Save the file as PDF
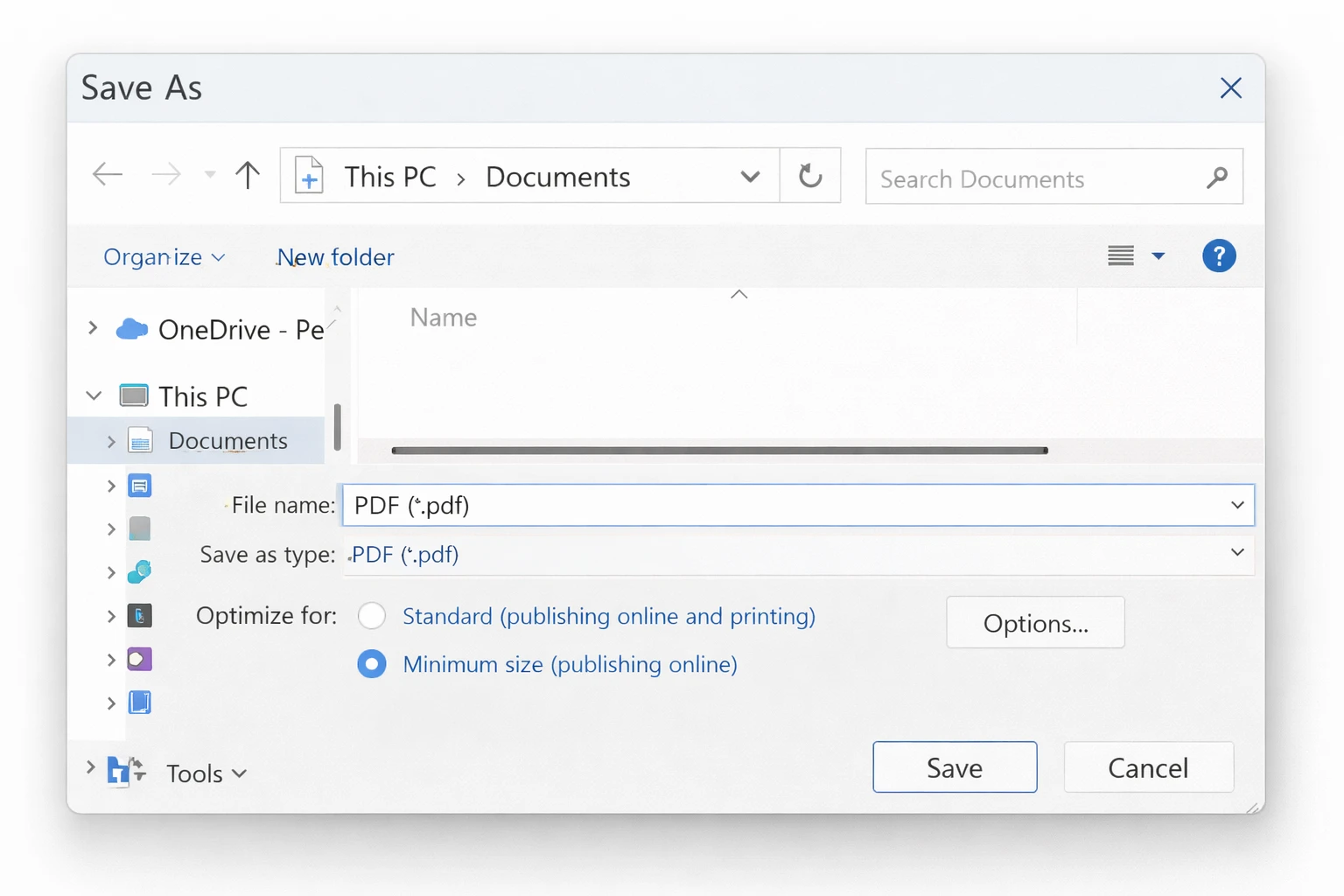Viewport: 1344px width, 896px height. (x=955, y=767)
